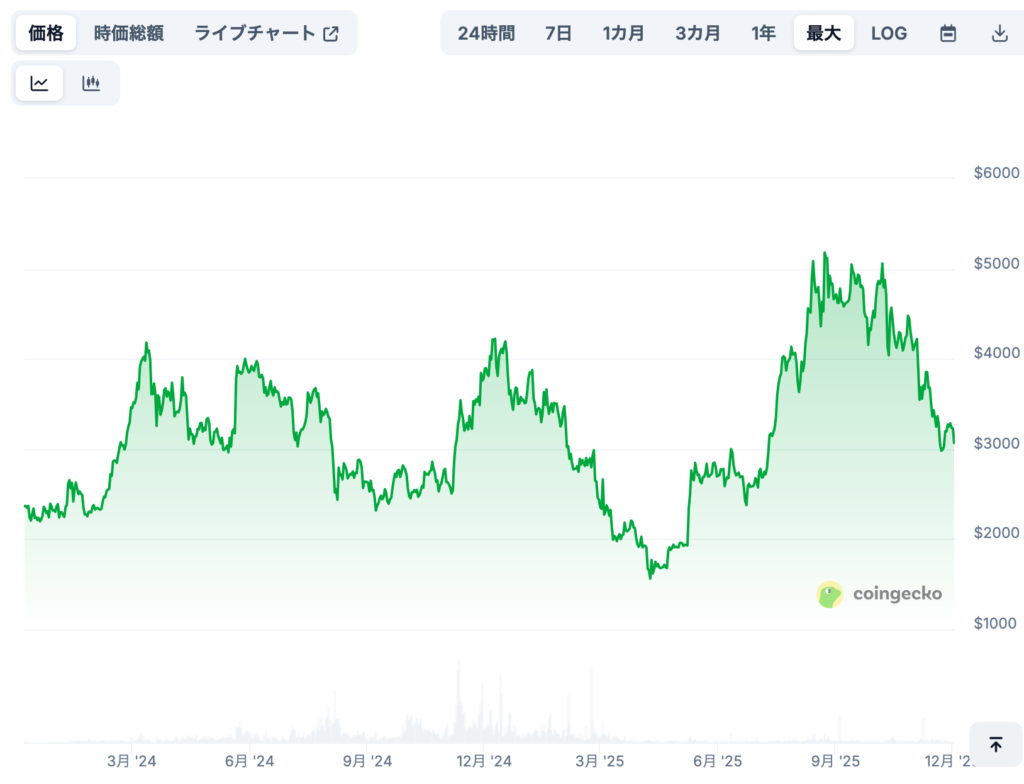Screen dimensions: 1024x784
Task: Select the 7日 range button
Action: point(557,33)
